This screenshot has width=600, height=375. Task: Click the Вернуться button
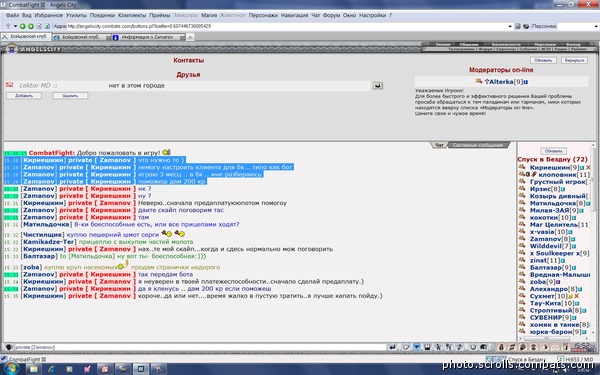(x=574, y=60)
